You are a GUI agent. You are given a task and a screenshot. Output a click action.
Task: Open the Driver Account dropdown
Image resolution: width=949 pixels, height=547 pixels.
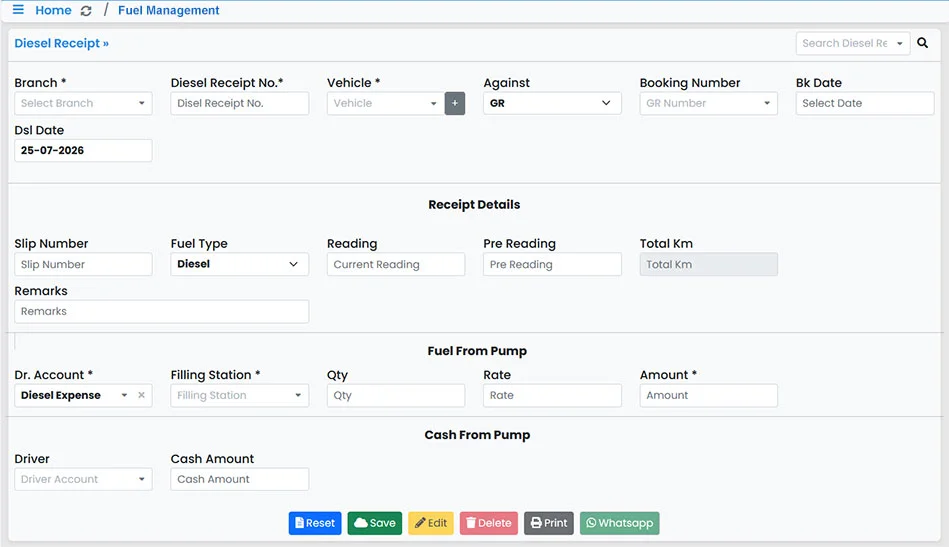tap(83, 479)
